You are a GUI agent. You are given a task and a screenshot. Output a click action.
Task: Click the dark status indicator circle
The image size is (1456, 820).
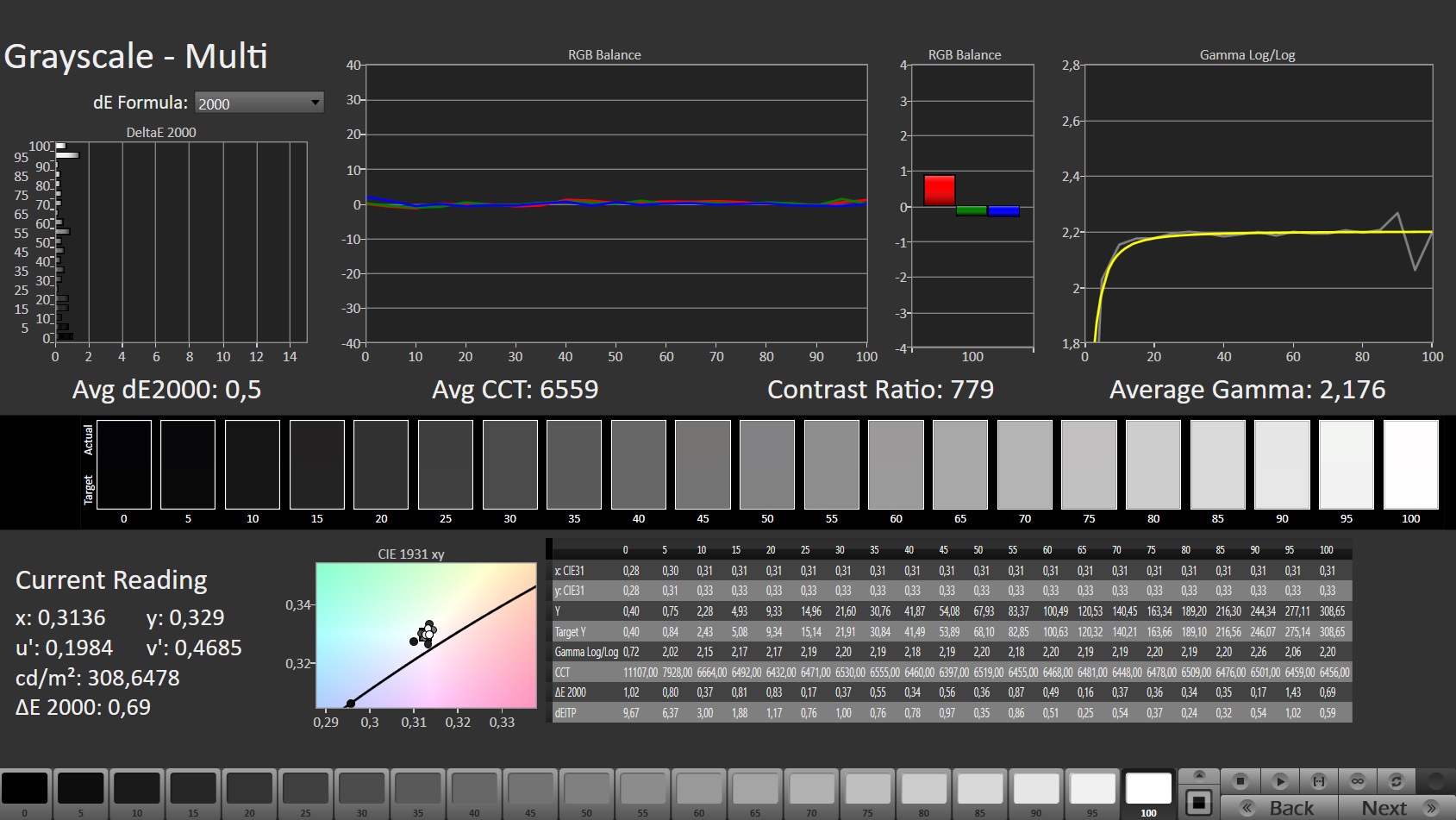coord(1435,781)
